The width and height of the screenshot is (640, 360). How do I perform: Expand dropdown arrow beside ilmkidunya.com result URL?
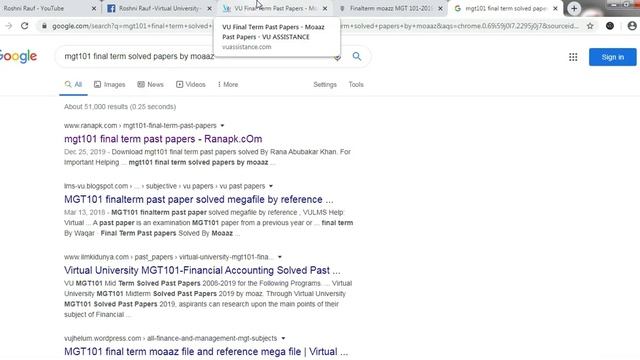click(x=280, y=257)
